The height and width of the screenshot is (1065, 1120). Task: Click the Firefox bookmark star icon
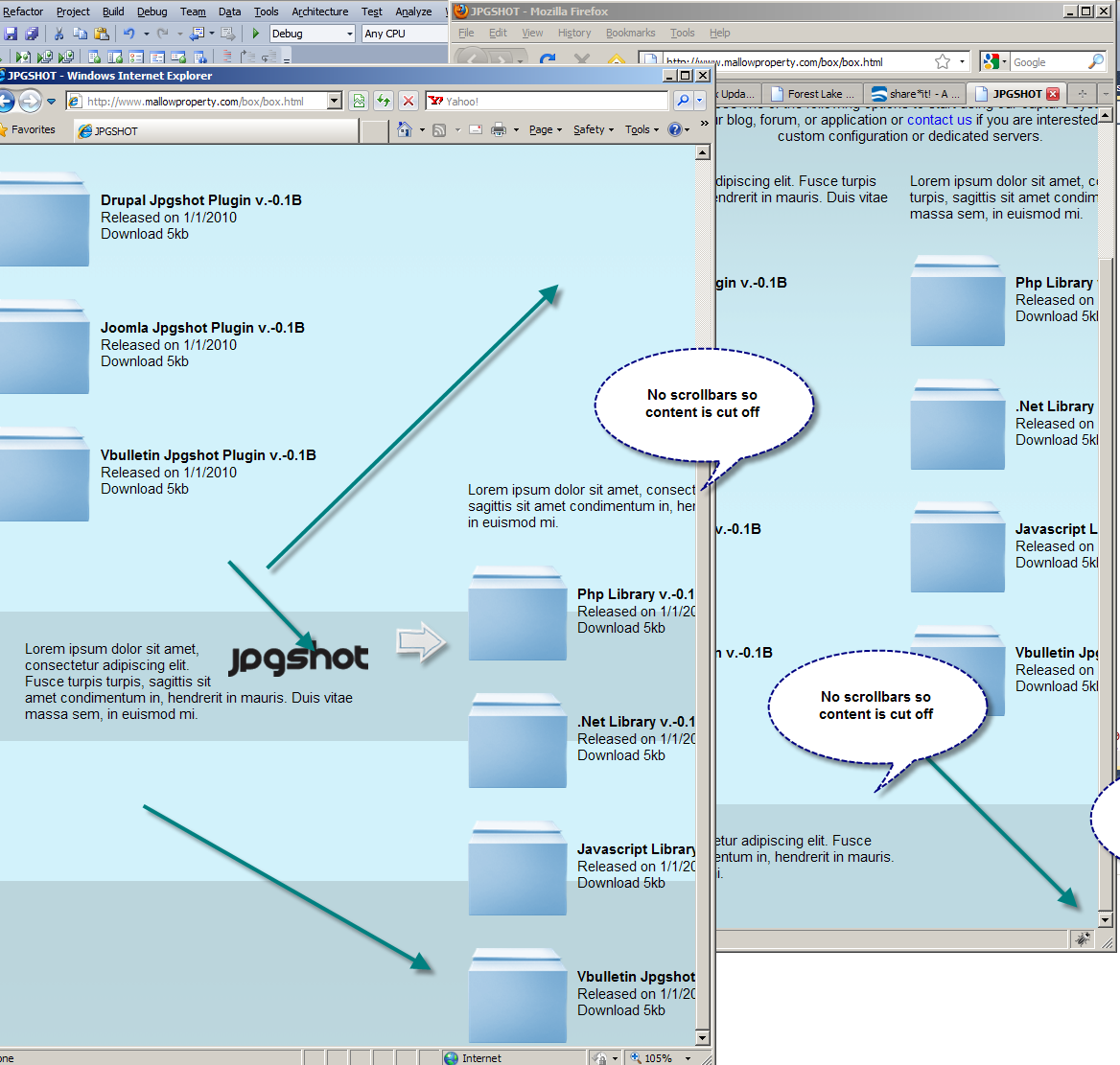943,62
